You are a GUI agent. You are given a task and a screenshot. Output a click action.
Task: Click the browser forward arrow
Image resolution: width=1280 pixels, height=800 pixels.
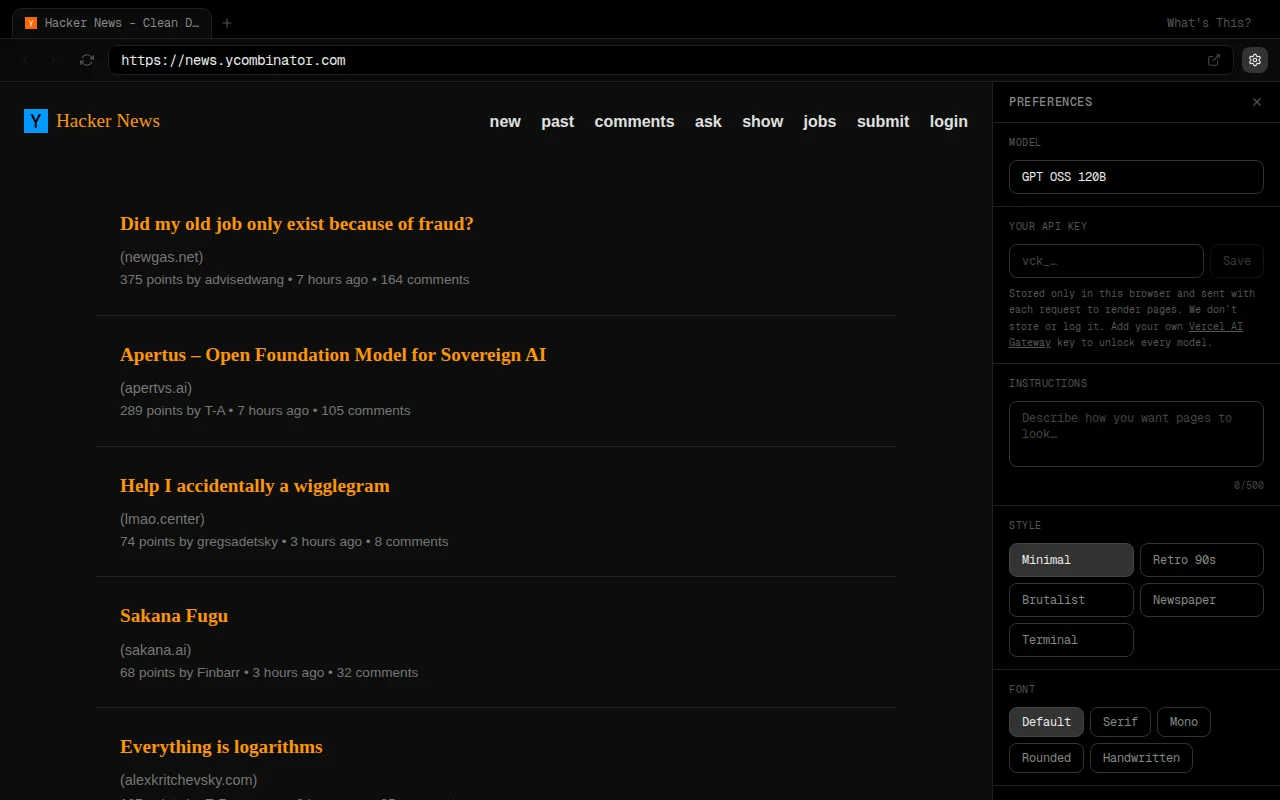[54, 60]
